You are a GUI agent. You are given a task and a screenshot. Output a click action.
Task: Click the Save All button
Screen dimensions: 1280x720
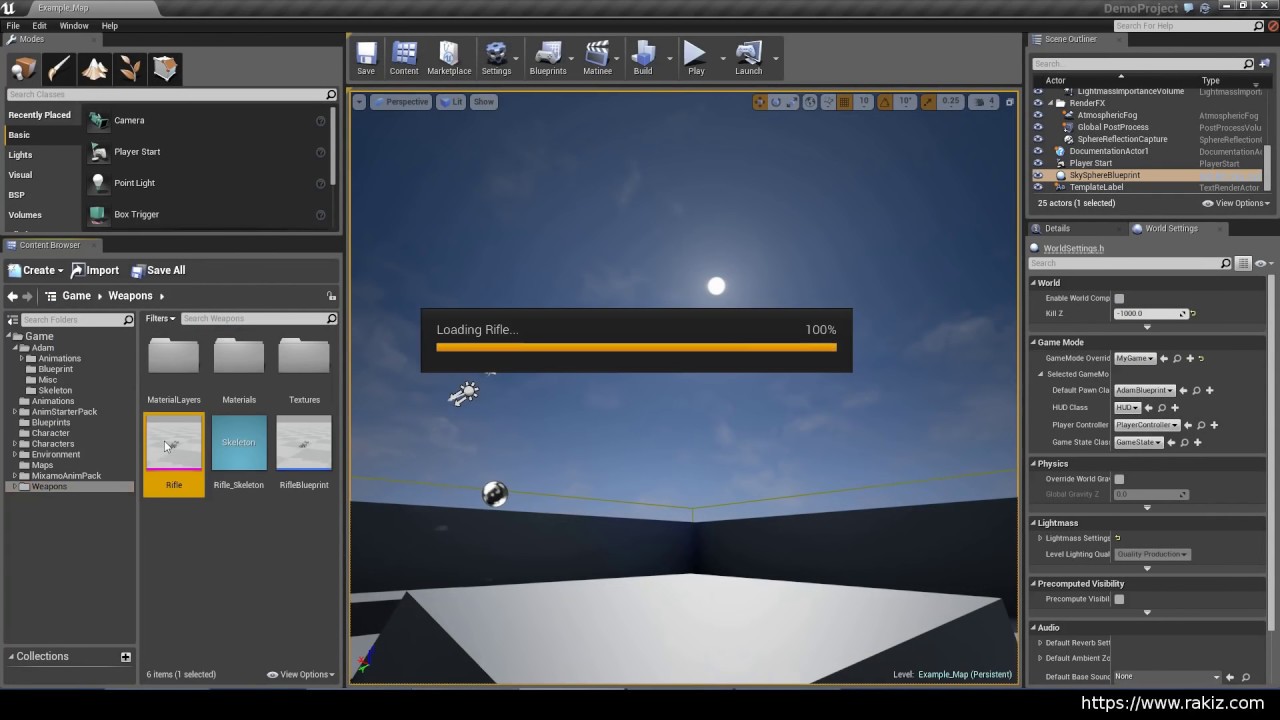pos(158,270)
